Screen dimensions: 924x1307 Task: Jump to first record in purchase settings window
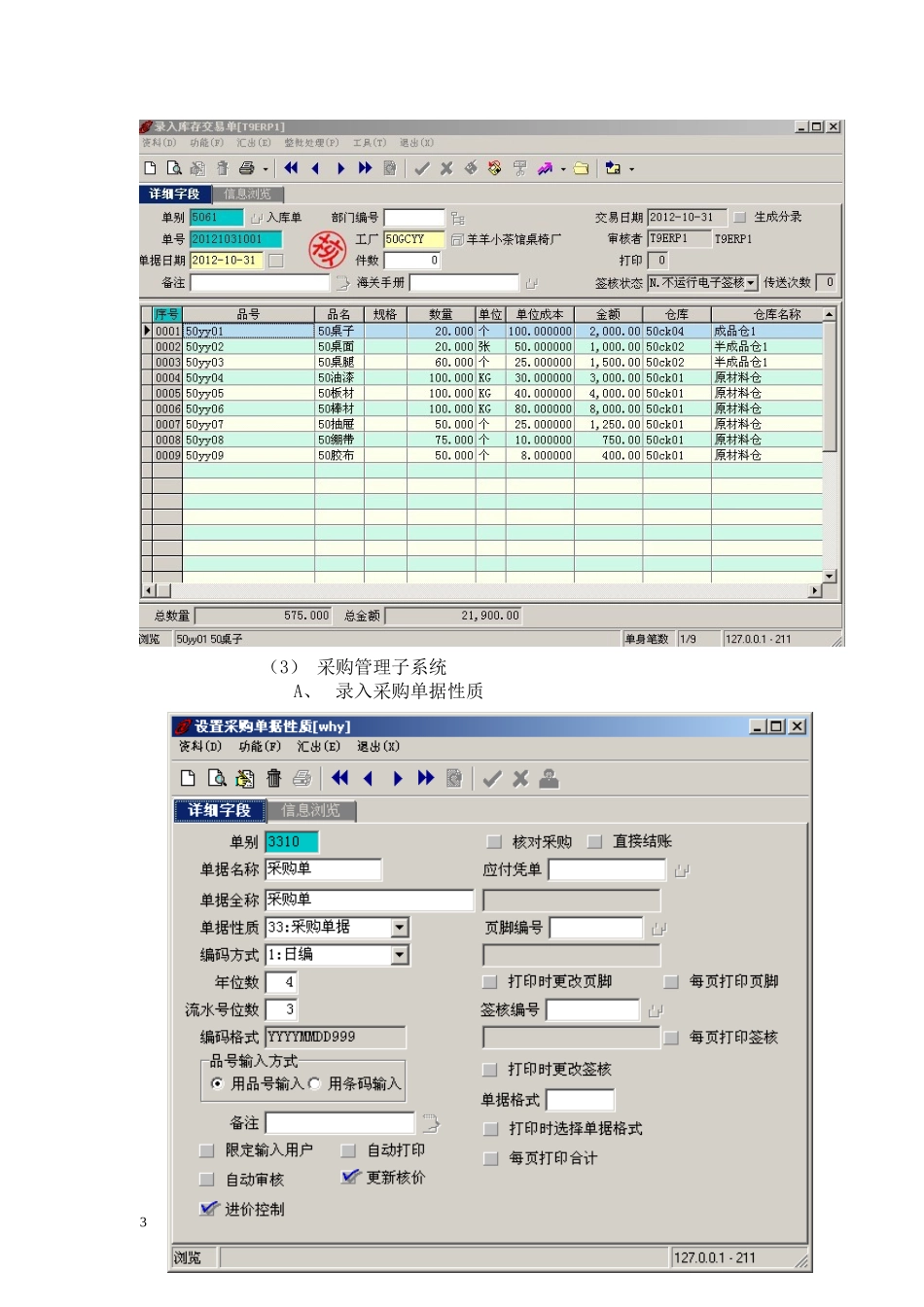pos(339,778)
